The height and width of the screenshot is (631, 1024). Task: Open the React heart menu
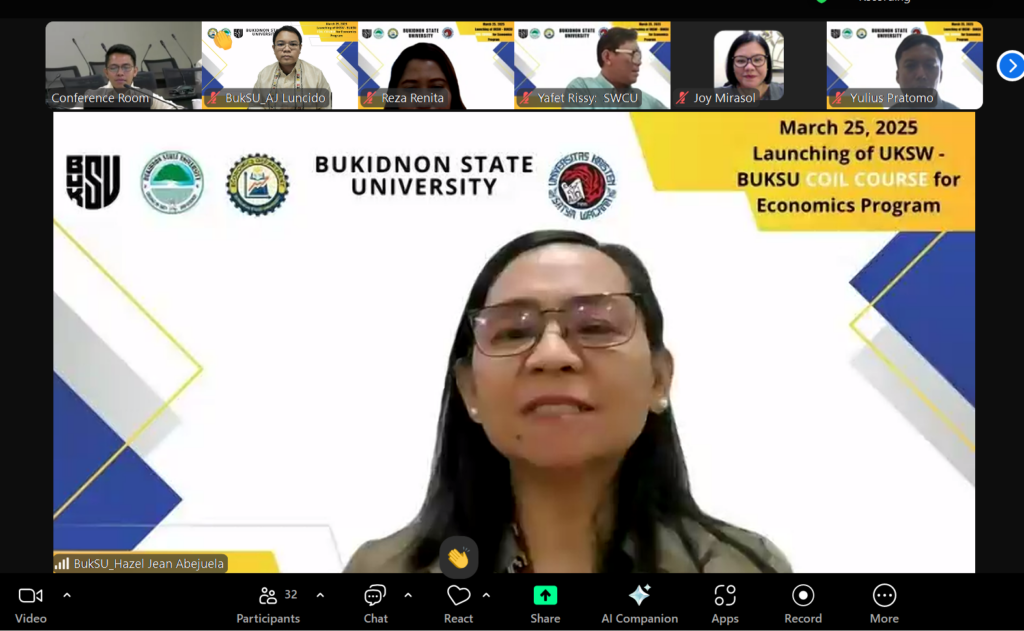pos(458,604)
